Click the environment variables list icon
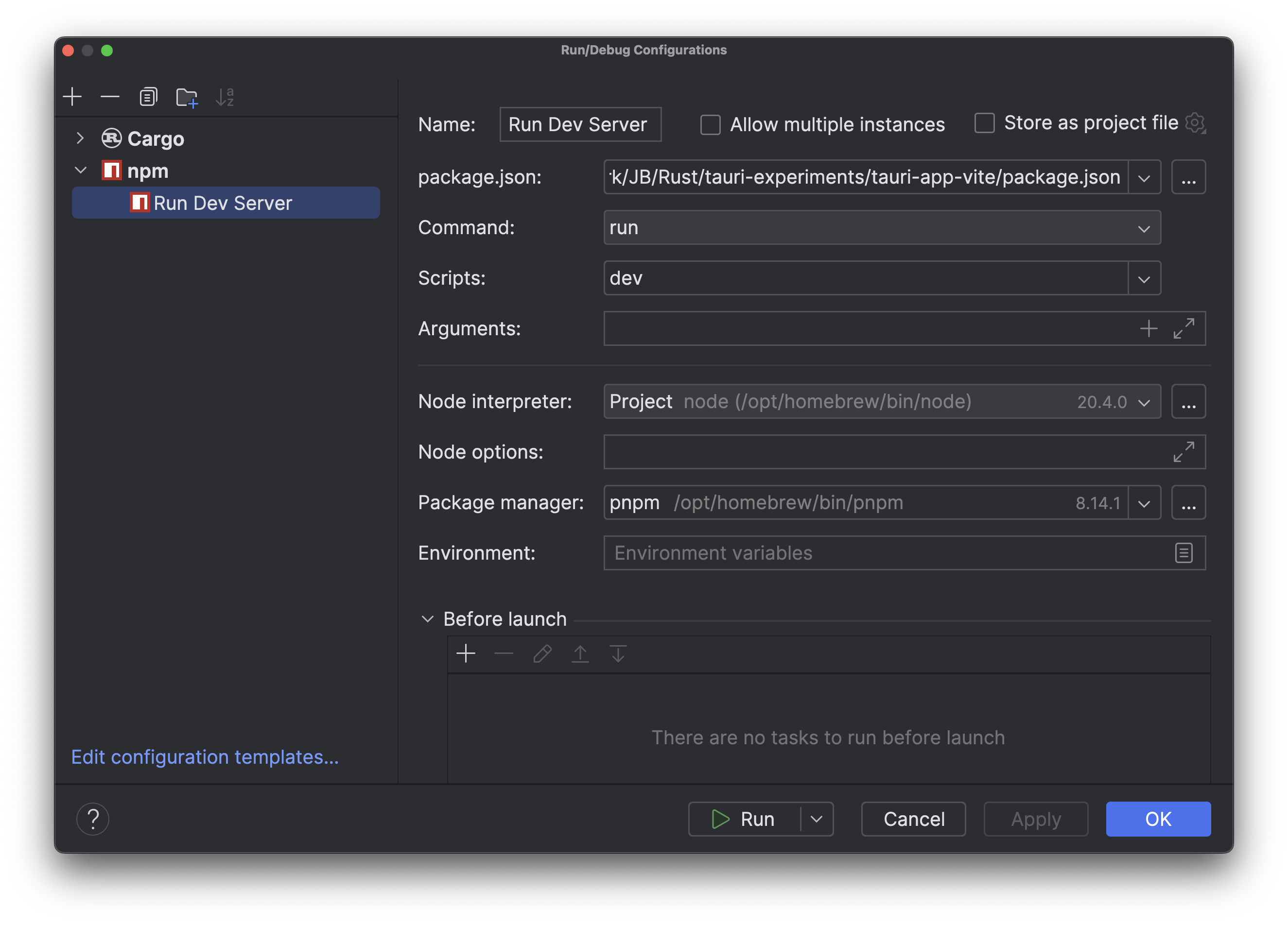Viewport: 1288px width, 925px height. click(1184, 552)
